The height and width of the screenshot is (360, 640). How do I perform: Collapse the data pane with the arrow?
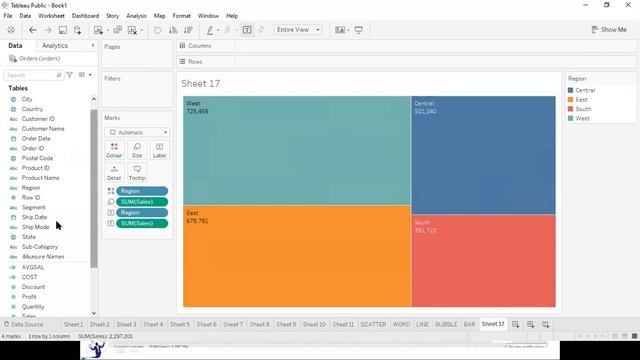pyautogui.click(x=93, y=46)
